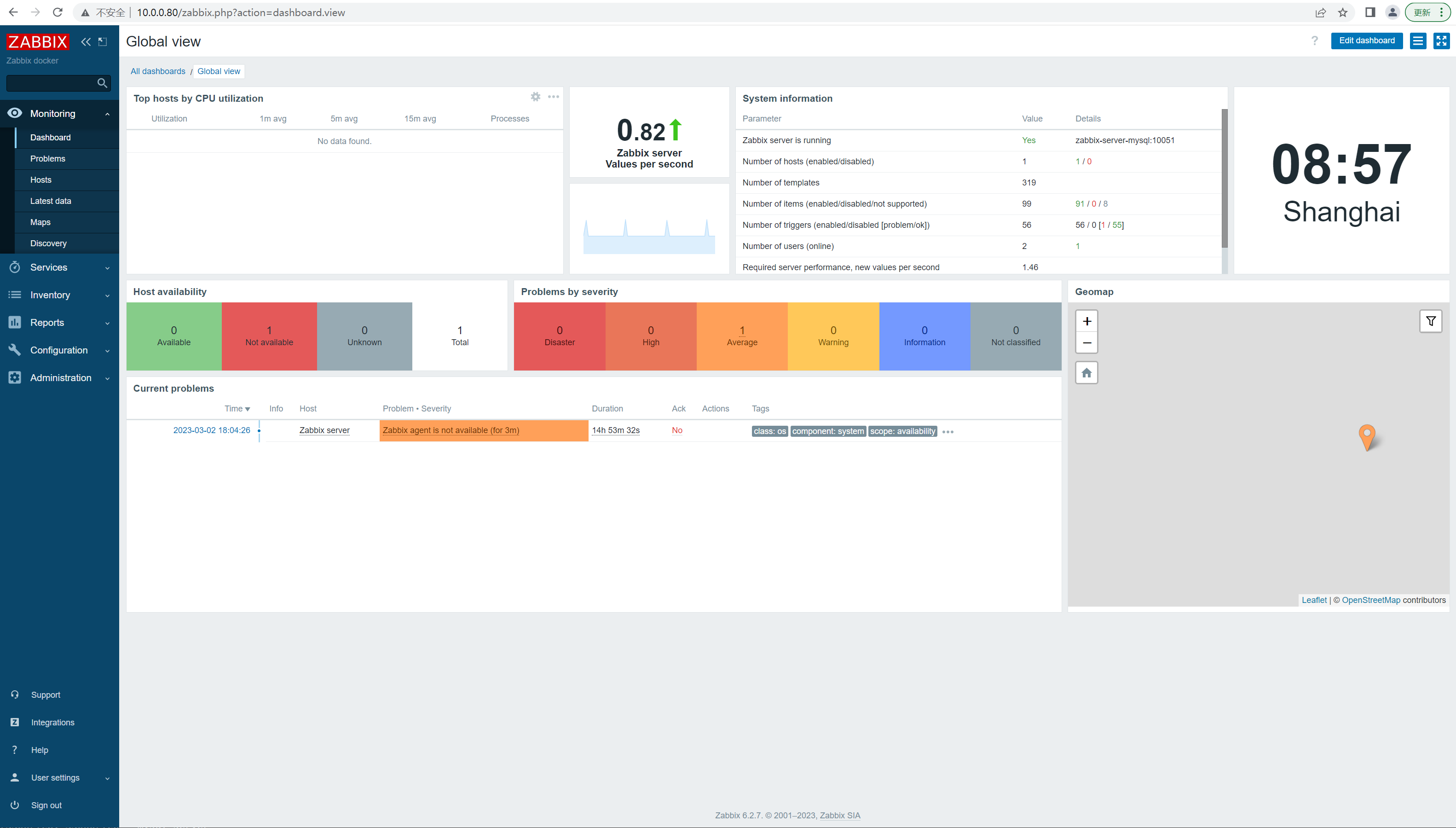Screen dimensions: 1456x828
Task: Click the red Not available block
Action: (269, 336)
